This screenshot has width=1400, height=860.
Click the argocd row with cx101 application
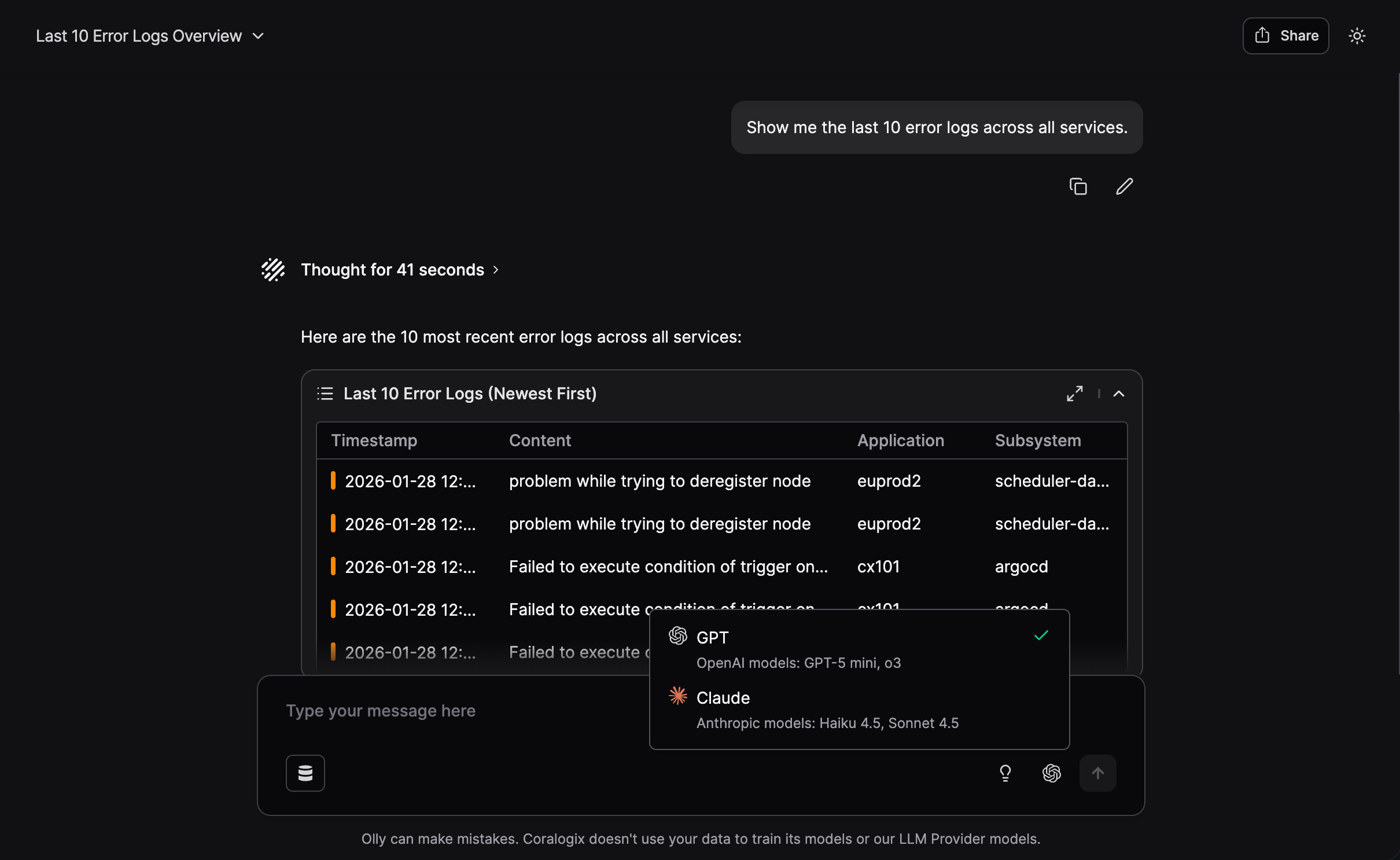pos(1021,567)
